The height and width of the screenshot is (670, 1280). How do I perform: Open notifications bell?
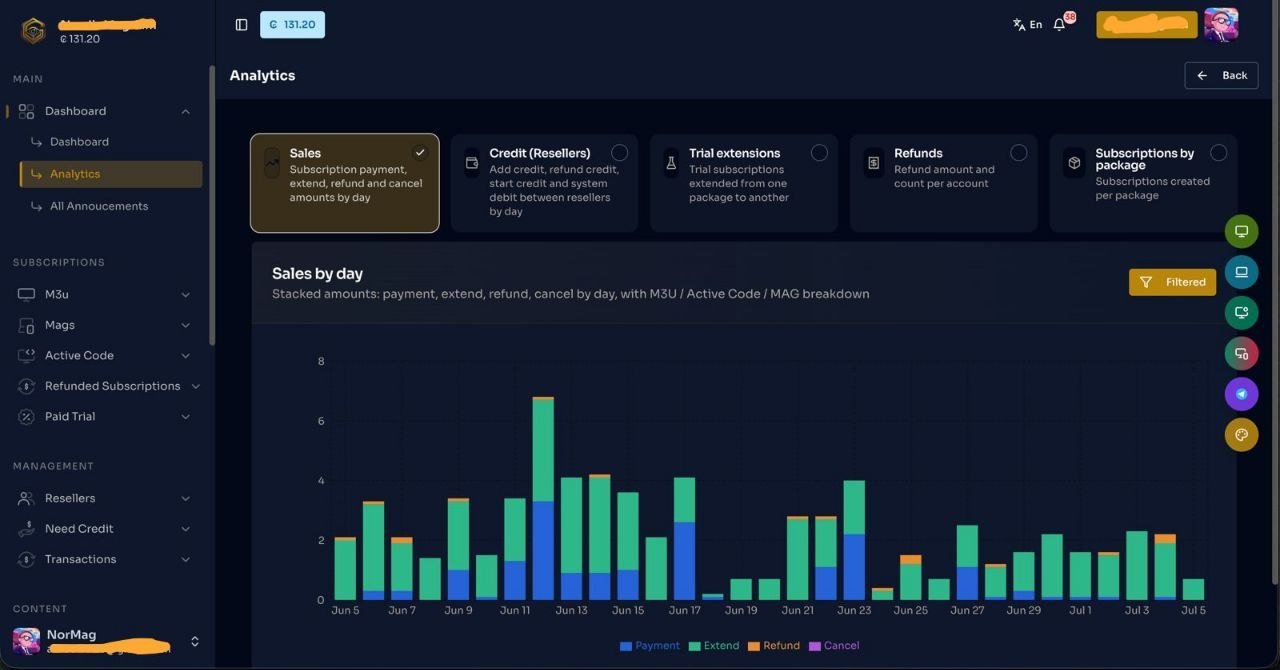pos(1060,25)
